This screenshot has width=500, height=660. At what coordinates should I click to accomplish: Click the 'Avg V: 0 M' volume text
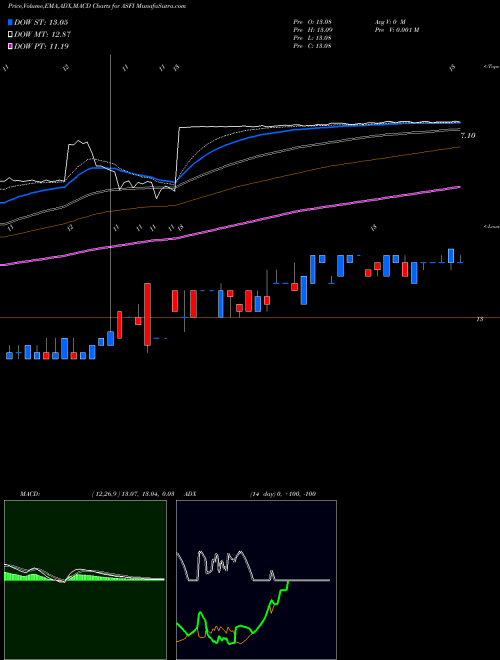pyautogui.click(x=389, y=21)
